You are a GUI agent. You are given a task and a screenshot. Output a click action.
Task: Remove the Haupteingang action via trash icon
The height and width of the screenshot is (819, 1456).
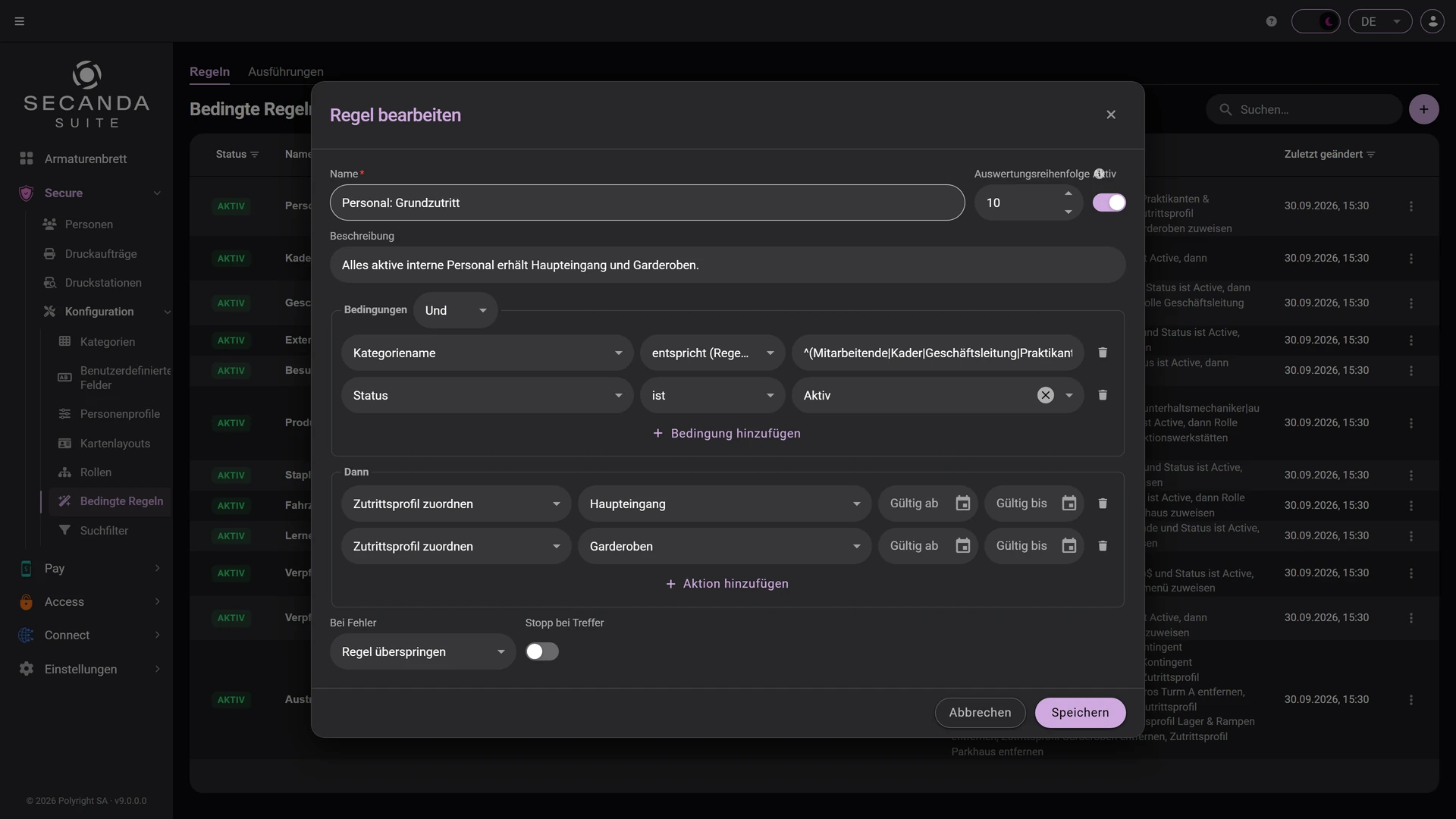click(1103, 504)
